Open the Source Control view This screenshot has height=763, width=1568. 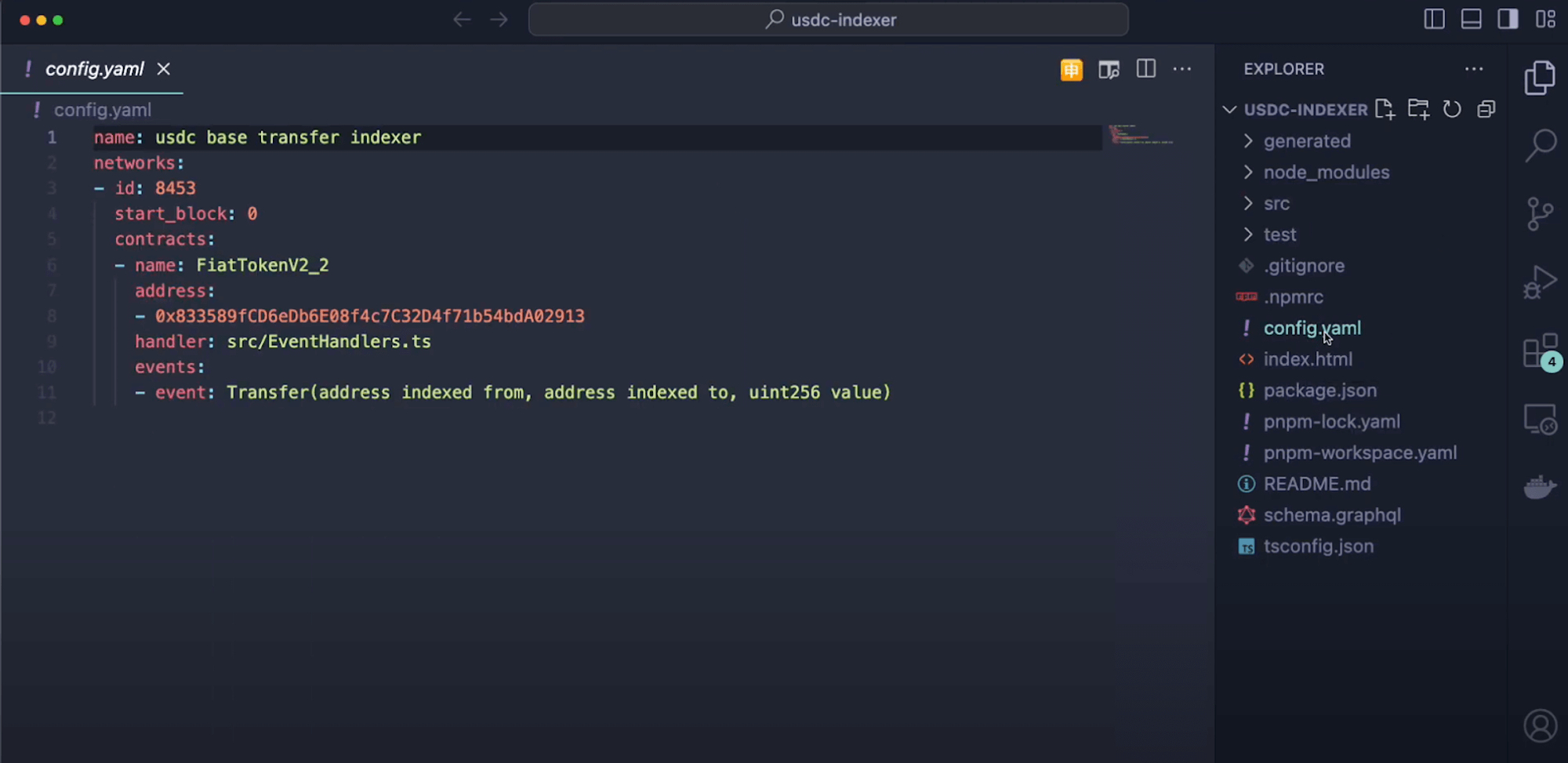(x=1540, y=213)
